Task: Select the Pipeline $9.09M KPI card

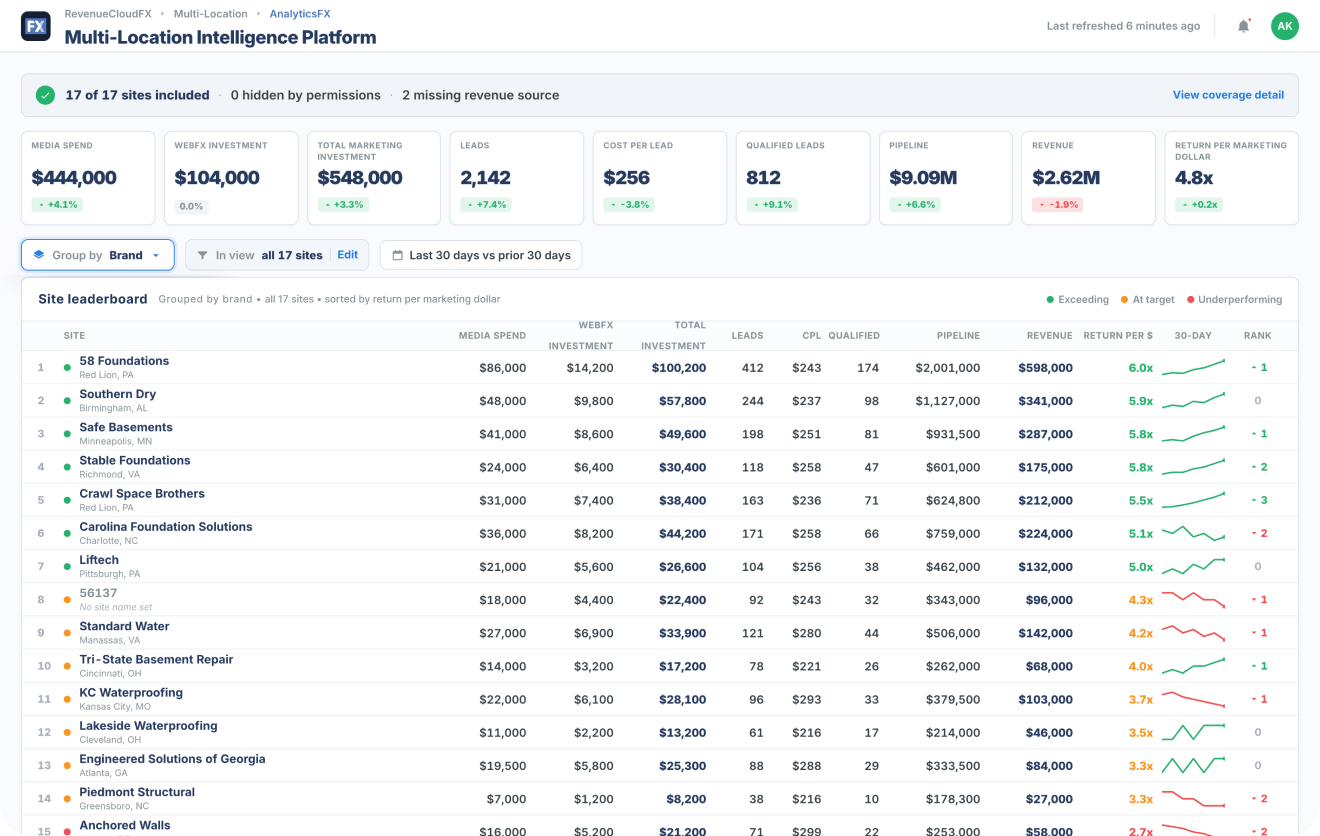Action: coord(946,178)
